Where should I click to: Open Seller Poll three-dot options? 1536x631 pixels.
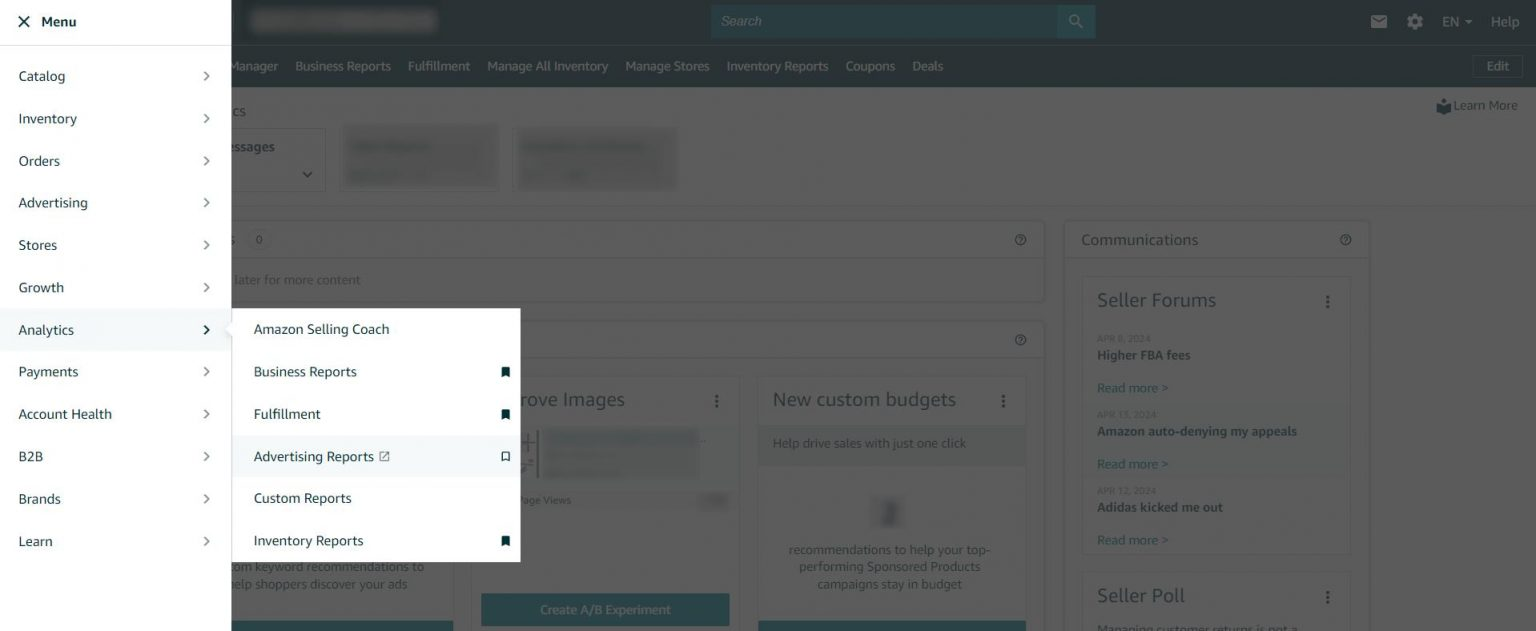tap(1328, 597)
